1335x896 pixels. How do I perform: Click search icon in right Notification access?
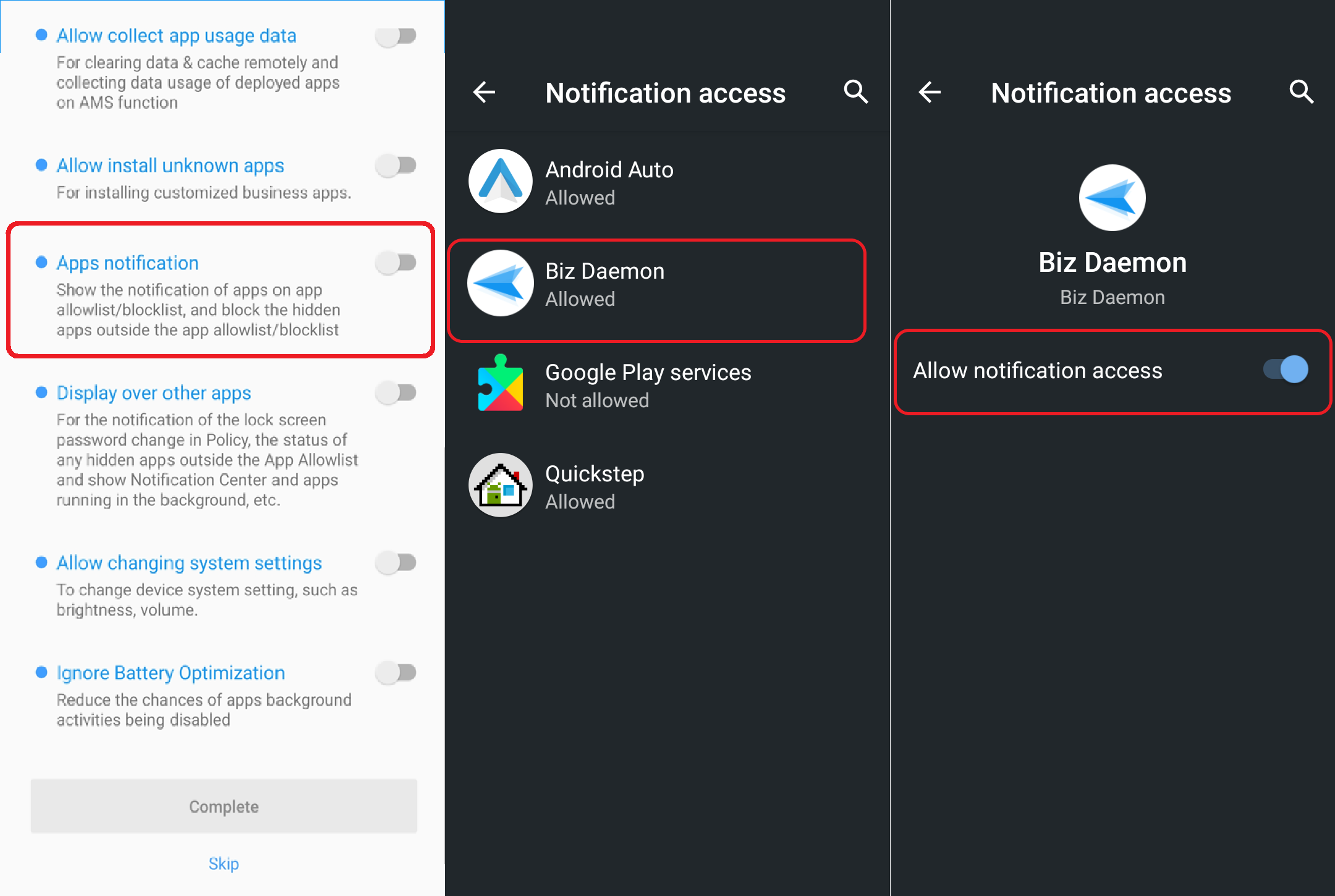pyautogui.click(x=1301, y=92)
